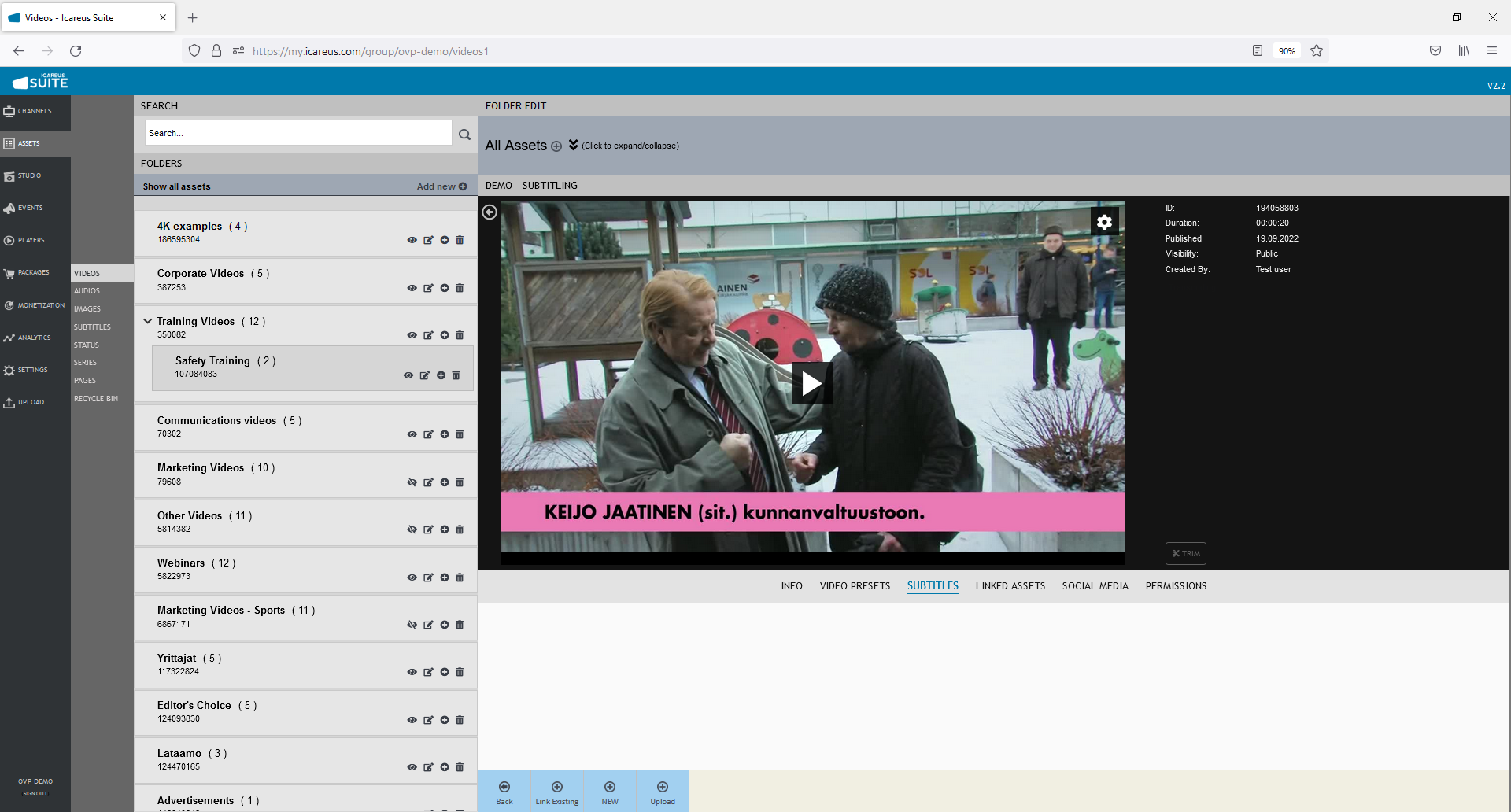Toggle visibility of Other Videos folder
This screenshot has width=1511, height=812.
coord(412,530)
